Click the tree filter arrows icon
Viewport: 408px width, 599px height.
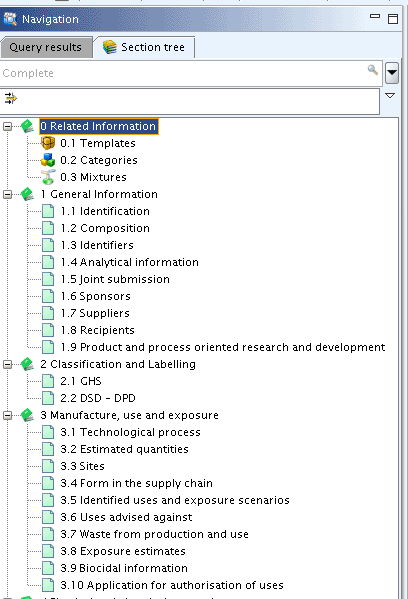coord(11,99)
